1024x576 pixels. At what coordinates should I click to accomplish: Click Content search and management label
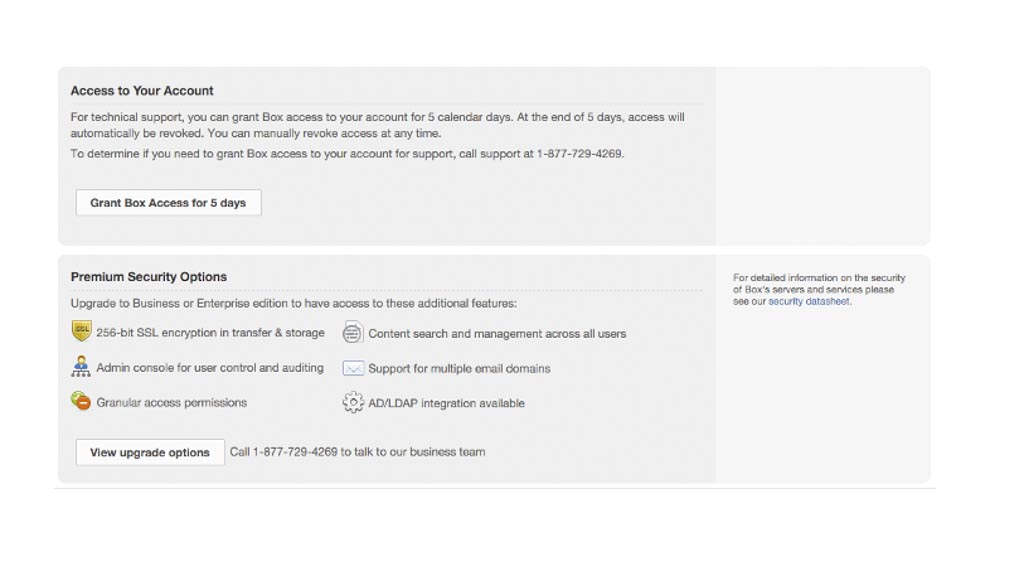click(497, 334)
